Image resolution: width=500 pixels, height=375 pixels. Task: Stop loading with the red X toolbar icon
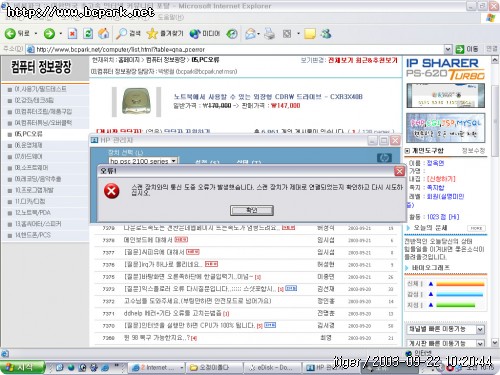pyautogui.click(x=72, y=34)
